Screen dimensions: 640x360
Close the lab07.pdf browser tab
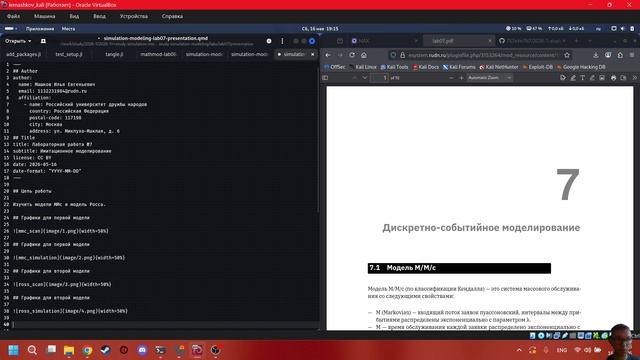click(x=489, y=41)
